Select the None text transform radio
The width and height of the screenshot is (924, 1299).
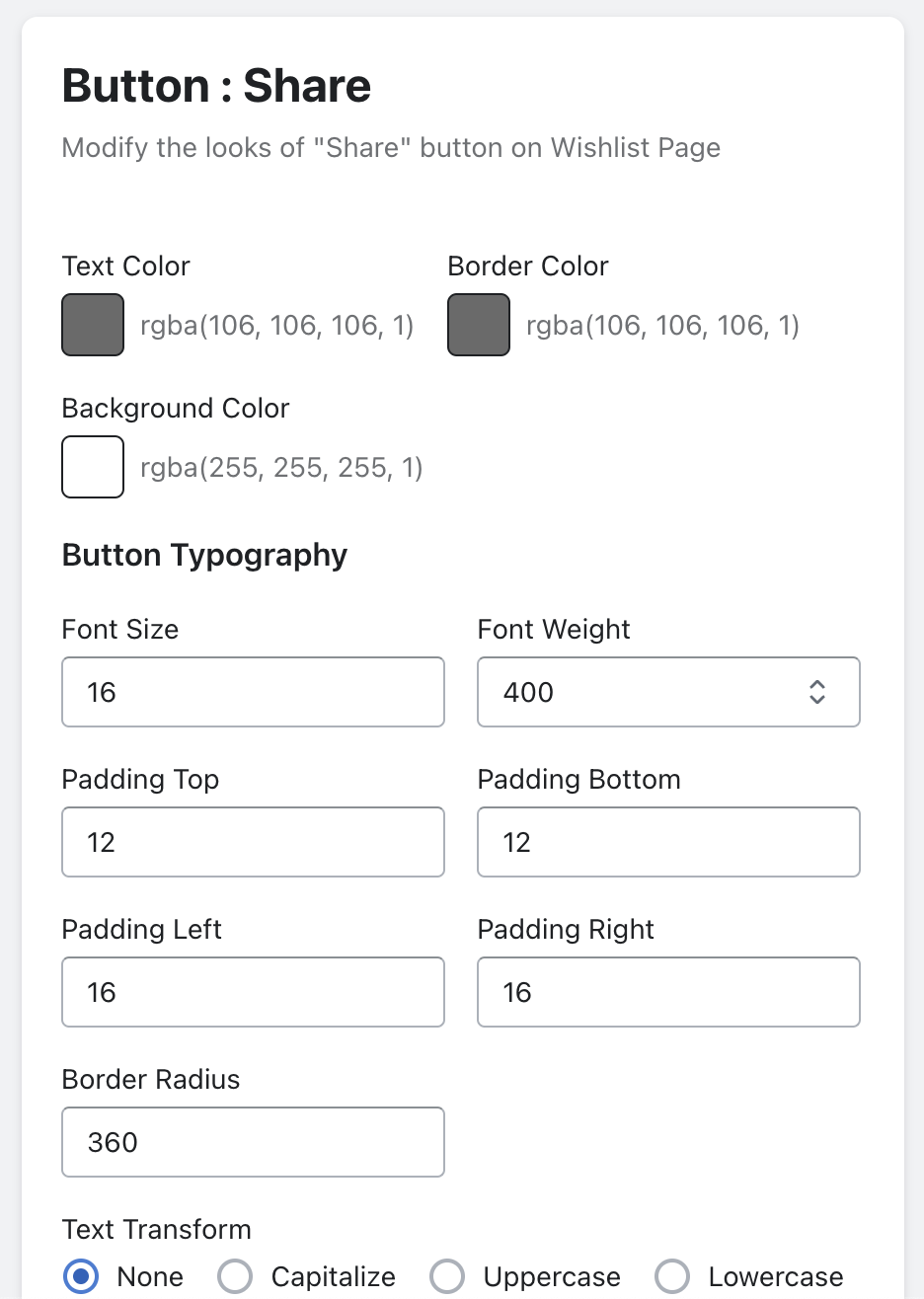click(x=81, y=1276)
